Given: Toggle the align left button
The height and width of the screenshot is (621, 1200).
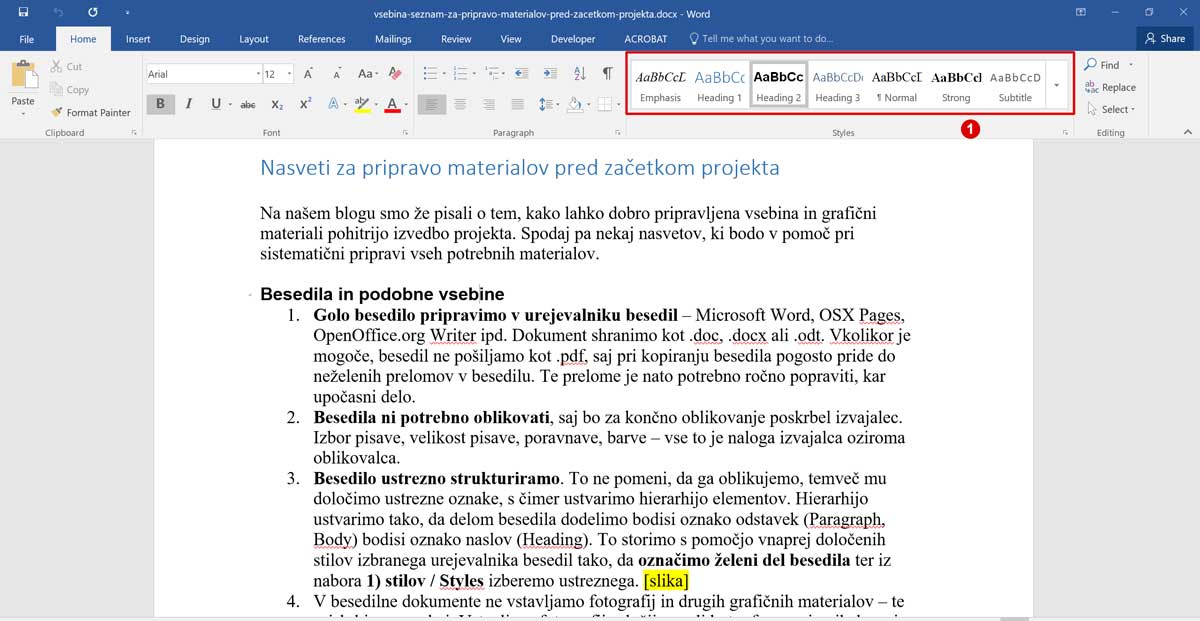Looking at the screenshot, I should [x=432, y=104].
